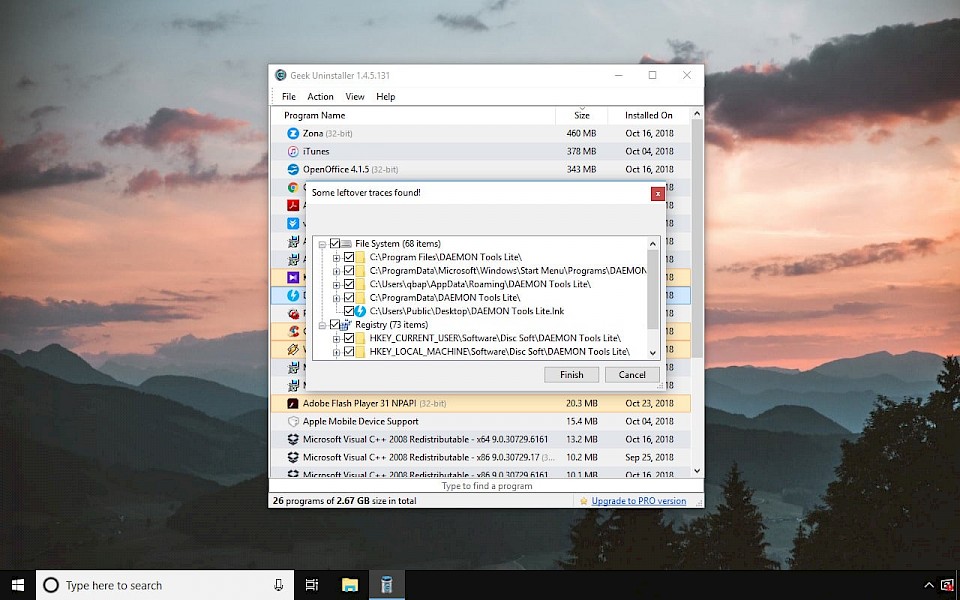Close the leftover traces dialog with red X
This screenshot has height=600, width=960.
658,193
